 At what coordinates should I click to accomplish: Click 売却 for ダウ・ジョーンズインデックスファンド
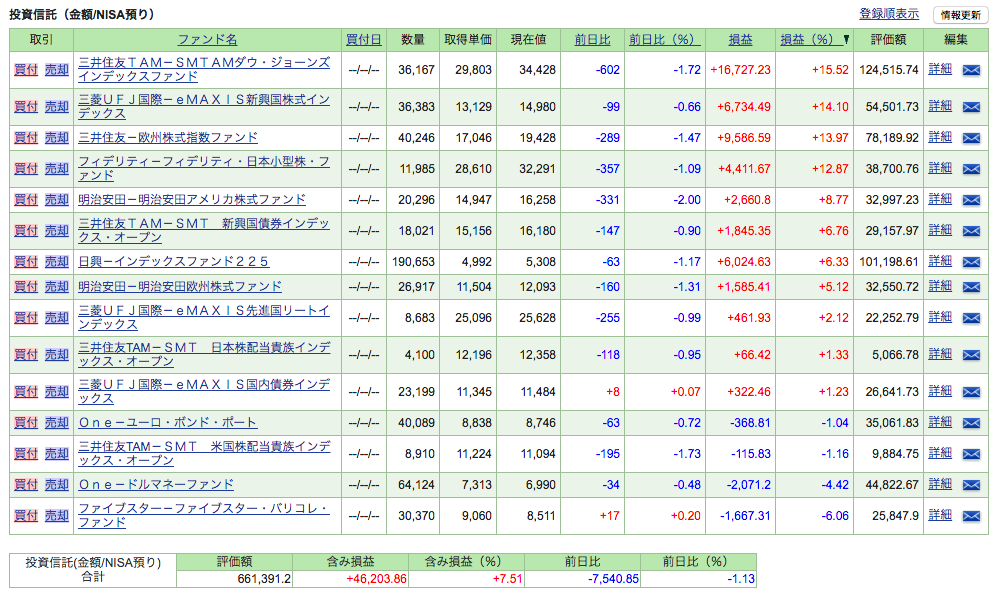(57, 70)
